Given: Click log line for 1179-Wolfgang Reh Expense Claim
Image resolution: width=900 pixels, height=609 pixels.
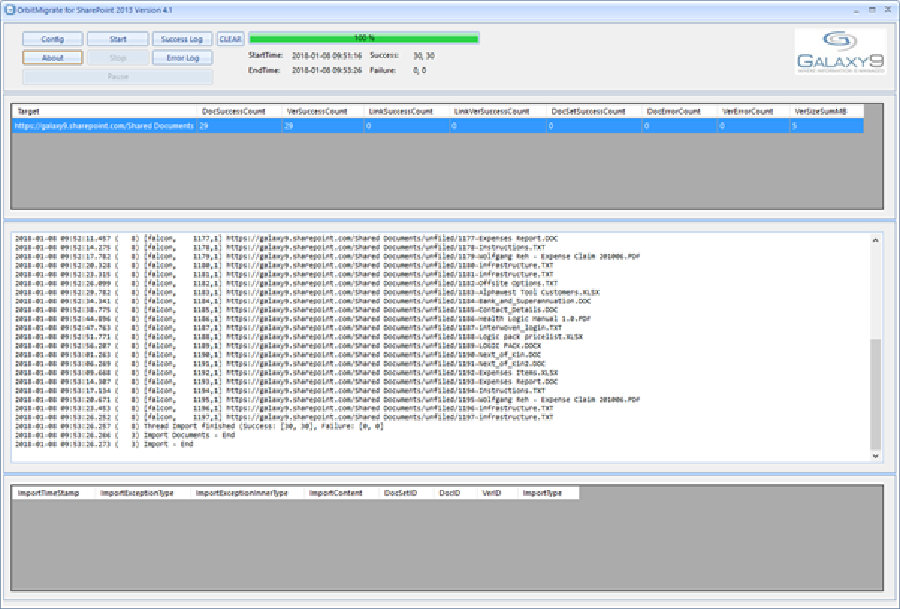Looking at the screenshot, I should pos(328,256).
